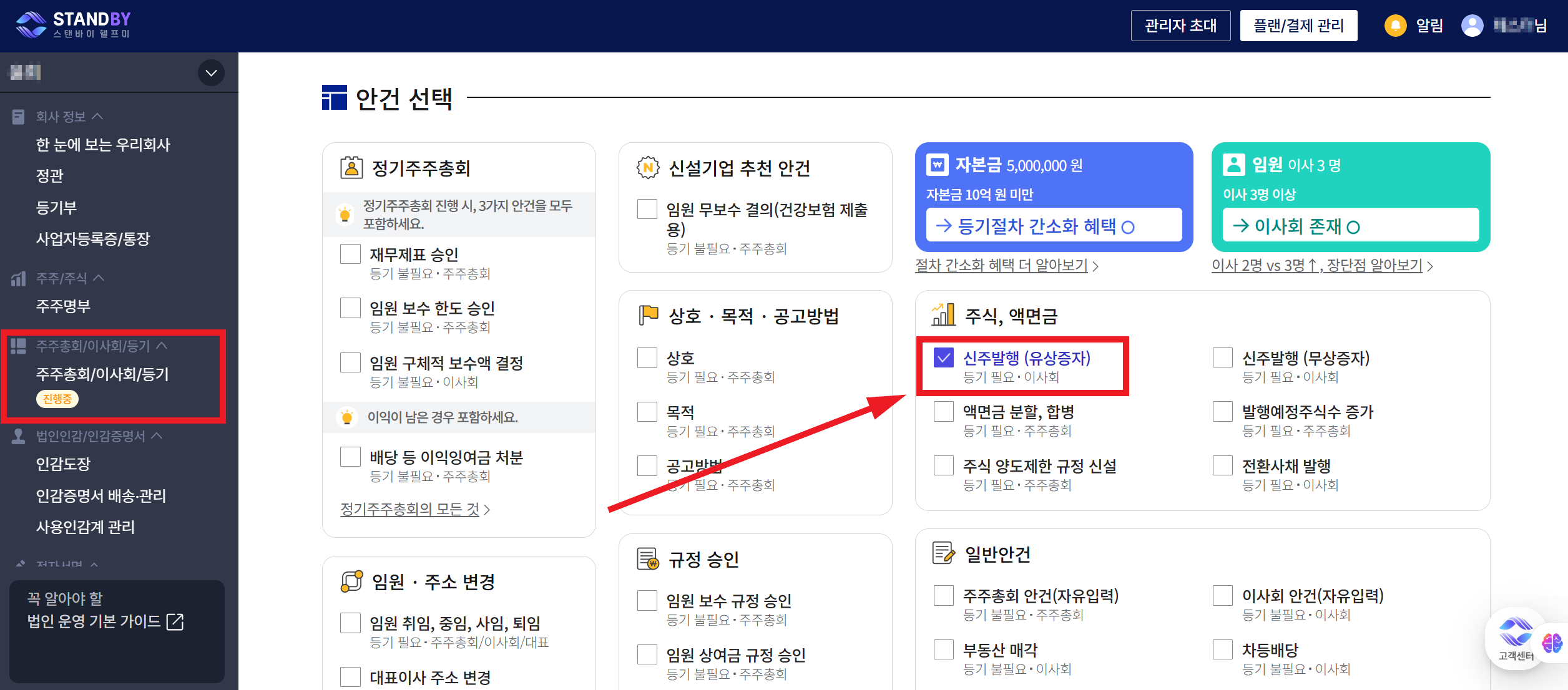Click the 안건 선택 heading icon
The height and width of the screenshot is (690, 1568).
pos(335,97)
